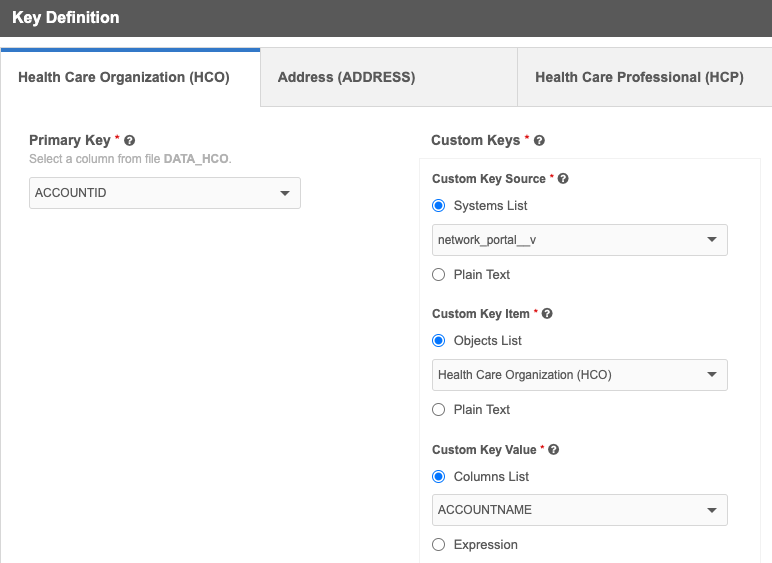772x563 pixels.
Task: Switch to the Address (ADDRESS) tab
Action: pyautogui.click(x=346, y=77)
